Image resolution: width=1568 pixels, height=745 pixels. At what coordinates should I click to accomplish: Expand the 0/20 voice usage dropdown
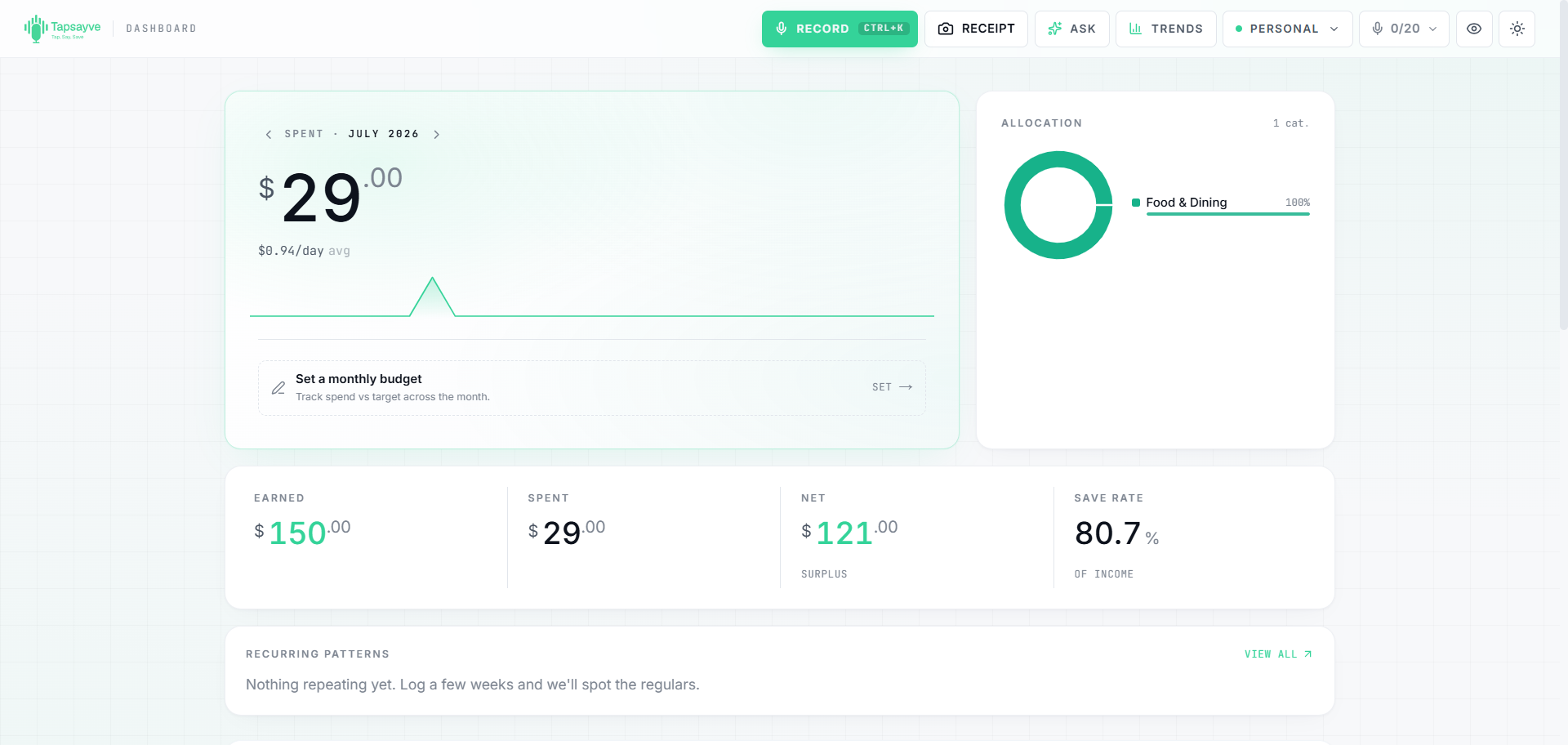pos(1404,29)
